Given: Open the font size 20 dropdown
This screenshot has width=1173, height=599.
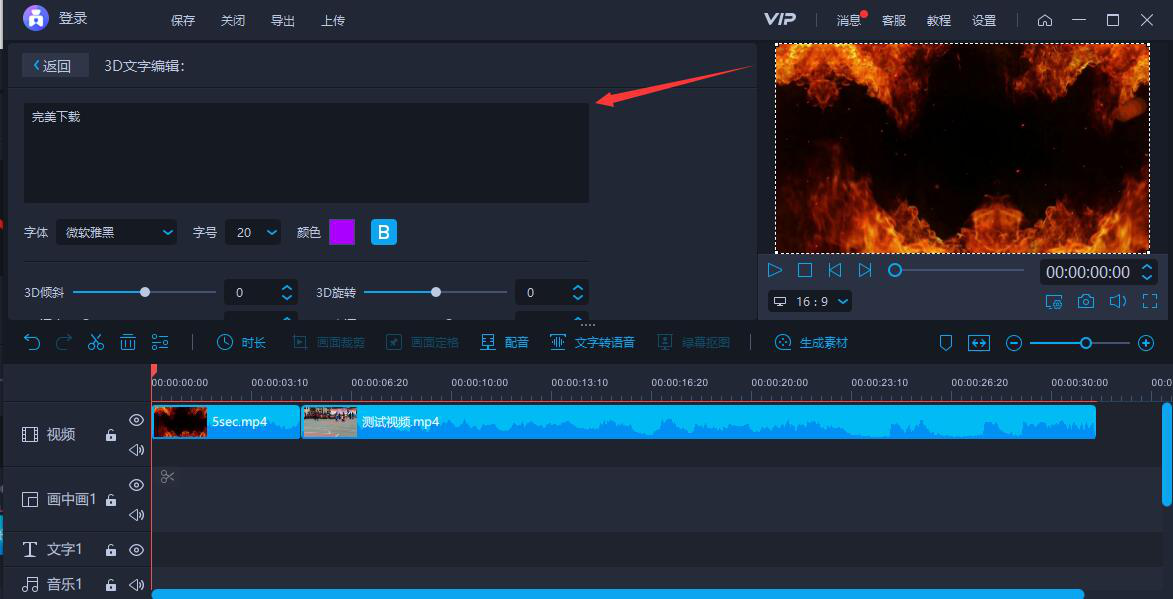Looking at the screenshot, I should click(x=253, y=232).
